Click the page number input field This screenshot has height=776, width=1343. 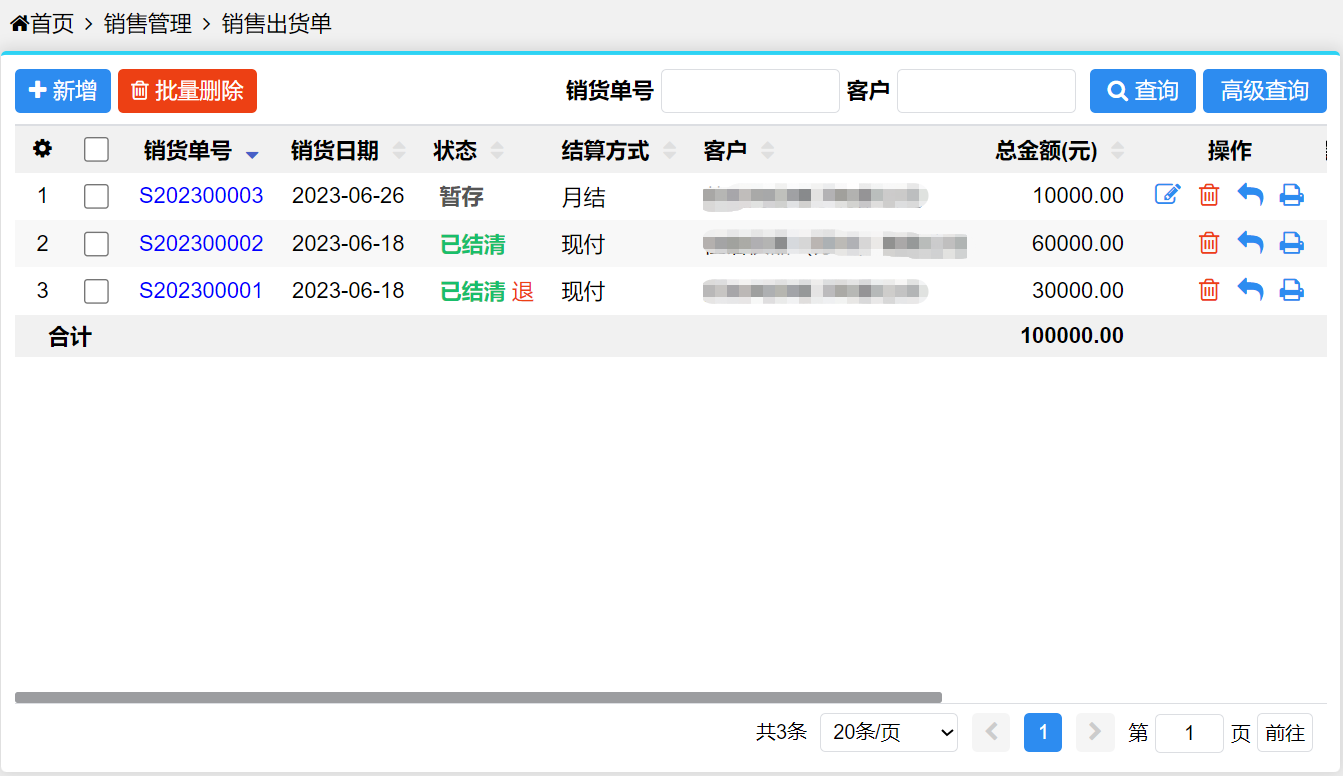point(1189,733)
